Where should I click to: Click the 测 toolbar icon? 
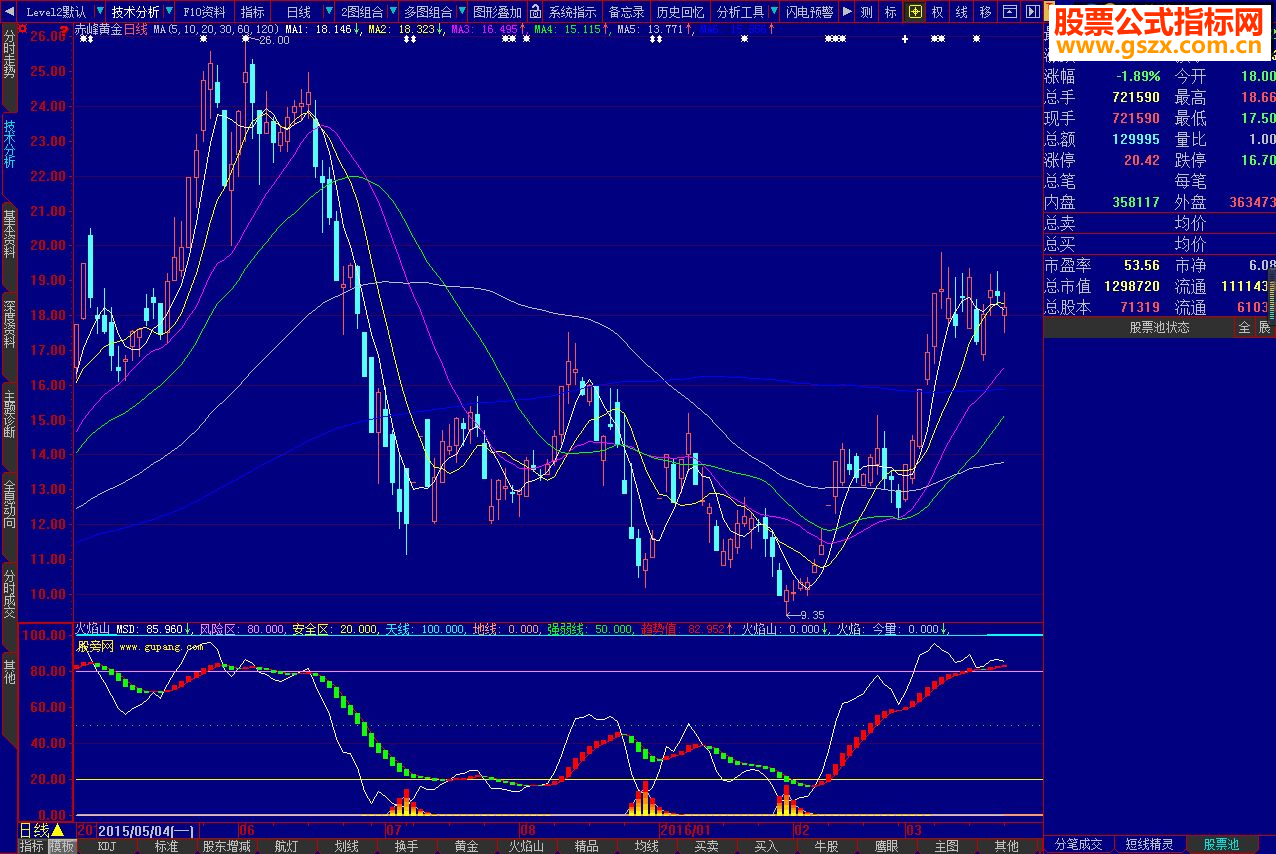point(866,12)
